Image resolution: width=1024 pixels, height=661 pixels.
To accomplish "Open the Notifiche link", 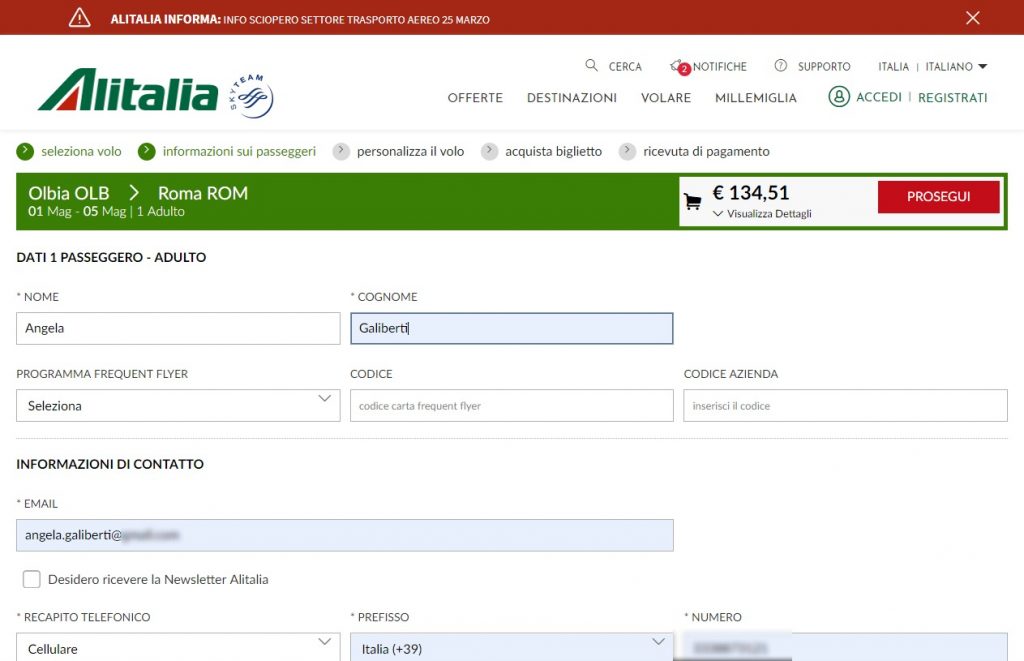I will [720, 67].
